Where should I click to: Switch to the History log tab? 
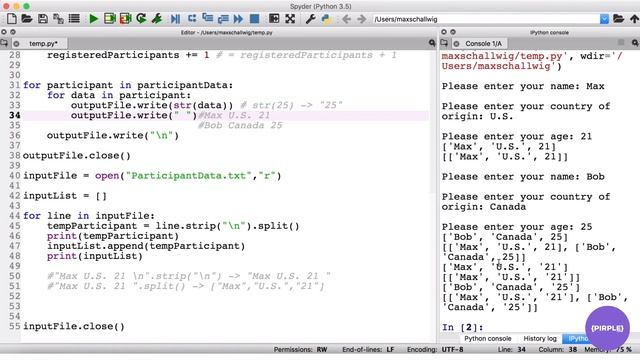pos(540,338)
